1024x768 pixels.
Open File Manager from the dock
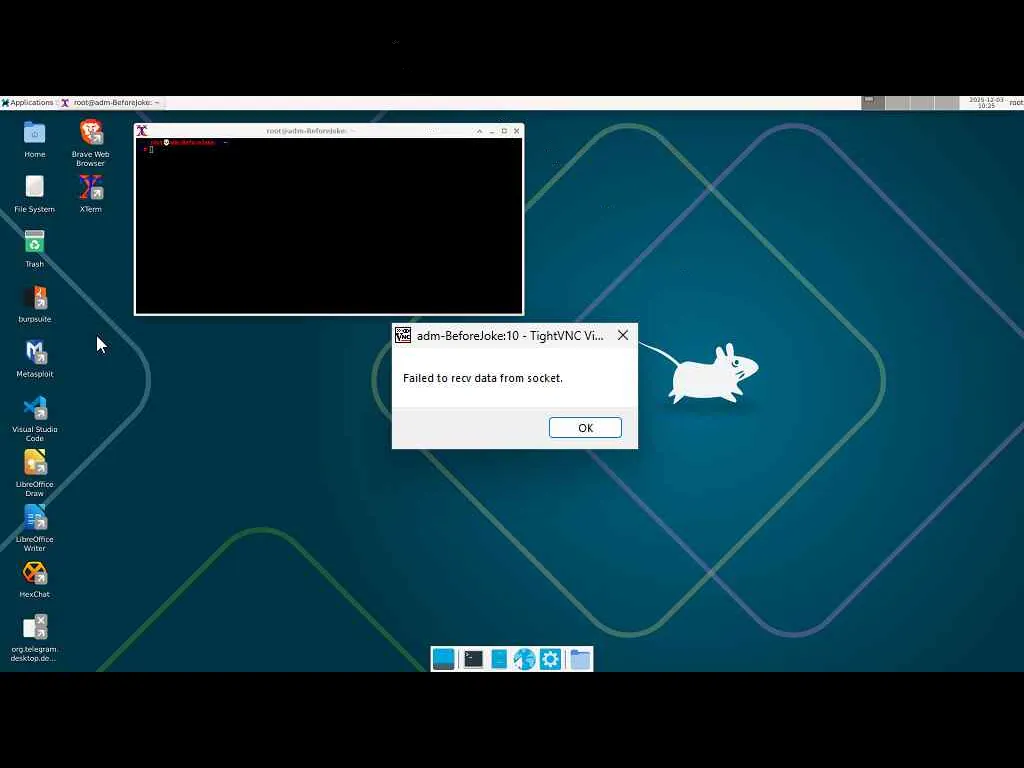tap(499, 659)
